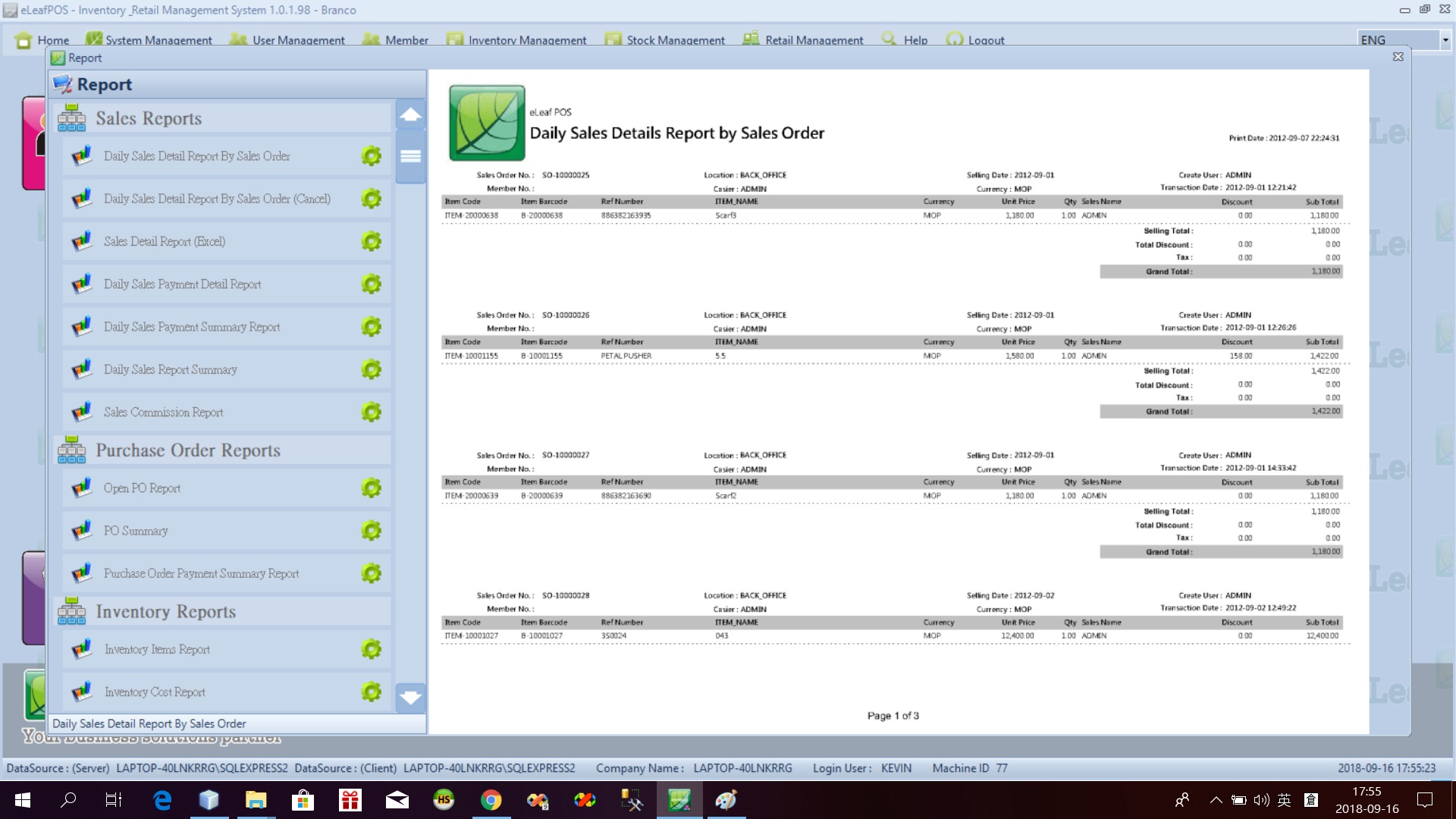Click the Logout menu item
The image size is (1456, 819).
pyautogui.click(x=985, y=40)
